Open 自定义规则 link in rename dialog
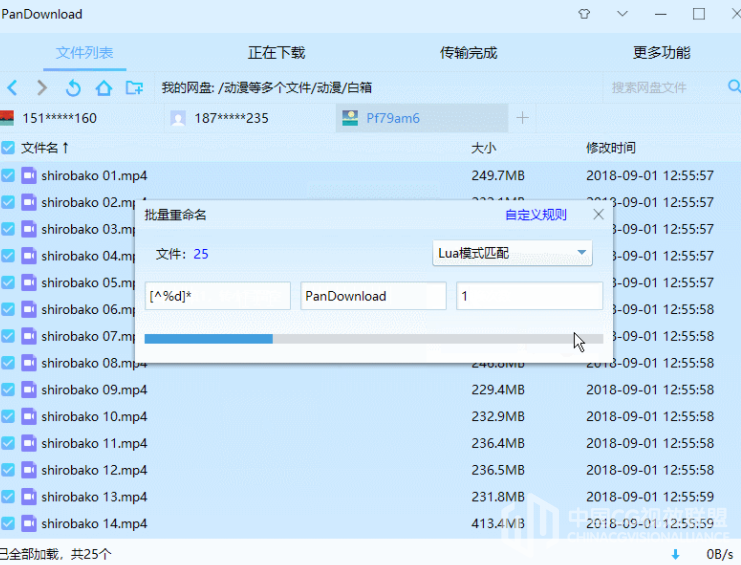This screenshot has height=565, width=741. pyautogui.click(x=536, y=215)
